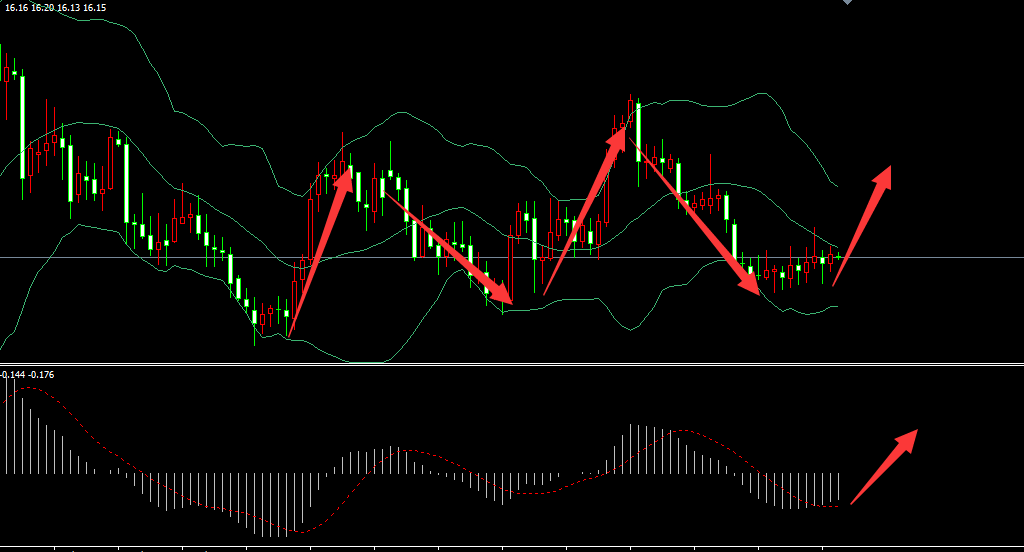The width and height of the screenshot is (1024, 552).
Task: Select the MACD values label -0.144 -0.176
Action: point(28,375)
